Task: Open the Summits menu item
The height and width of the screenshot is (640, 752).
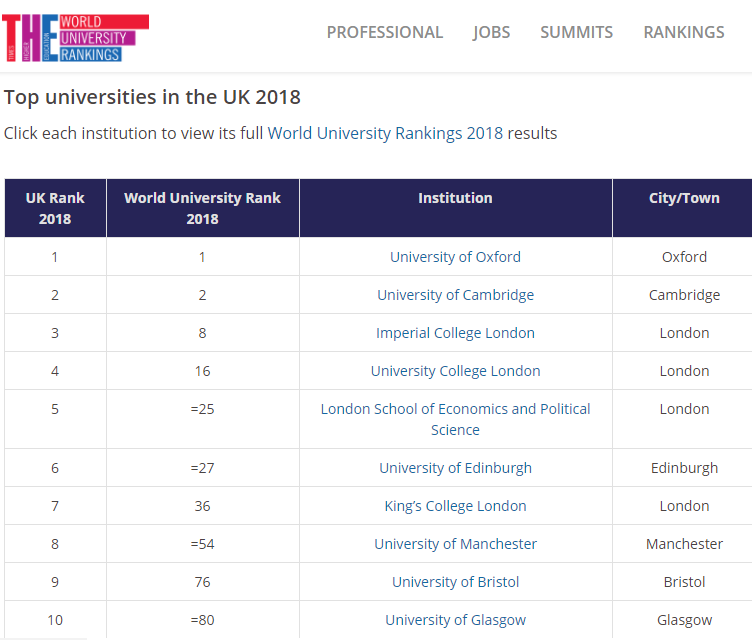Action: point(576,32)
